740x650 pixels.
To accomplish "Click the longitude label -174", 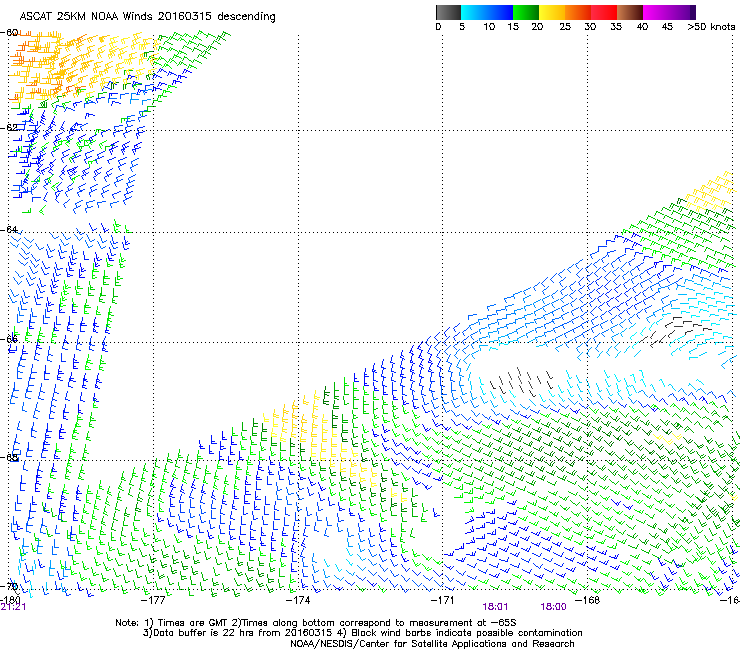I will [298, 600].
